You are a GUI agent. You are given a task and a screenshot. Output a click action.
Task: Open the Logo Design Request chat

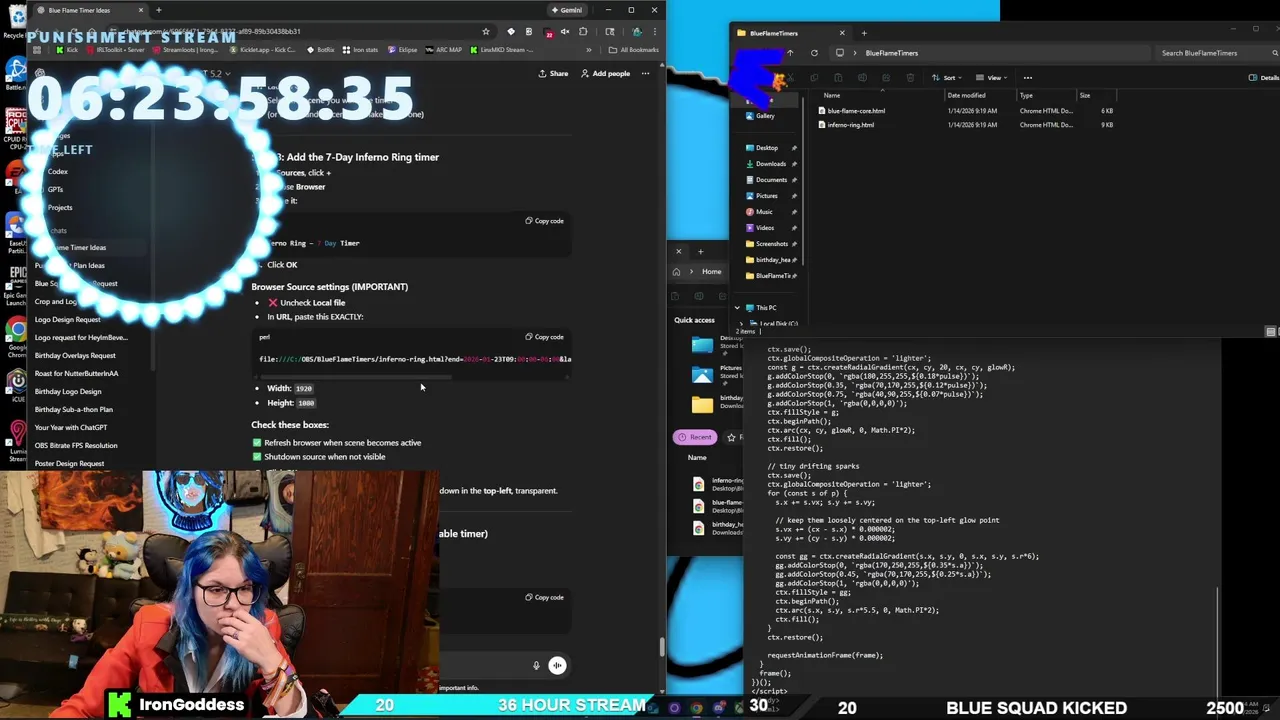[68, 319]
